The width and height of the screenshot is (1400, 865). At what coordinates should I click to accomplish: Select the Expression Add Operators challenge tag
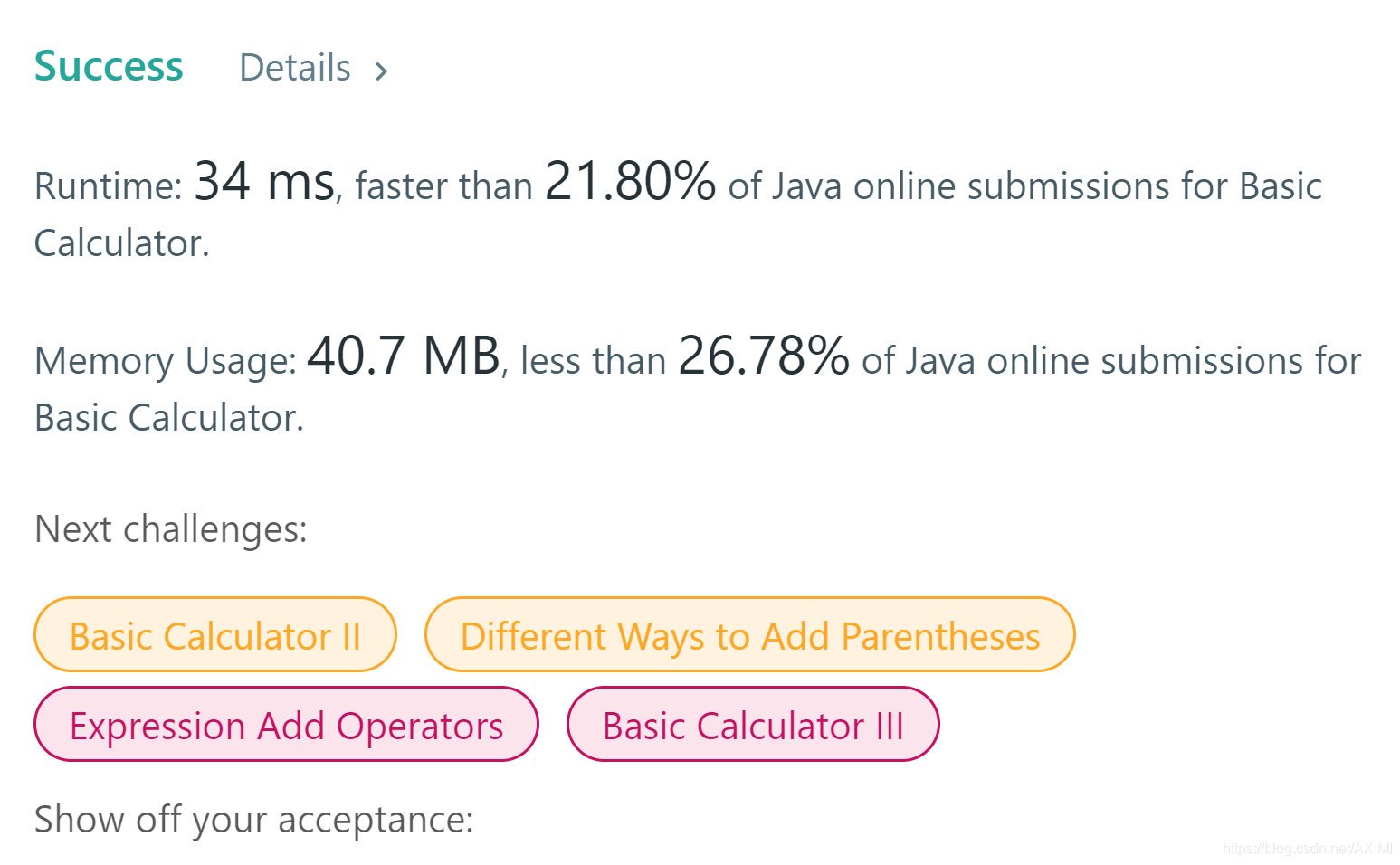pos(286,725)
